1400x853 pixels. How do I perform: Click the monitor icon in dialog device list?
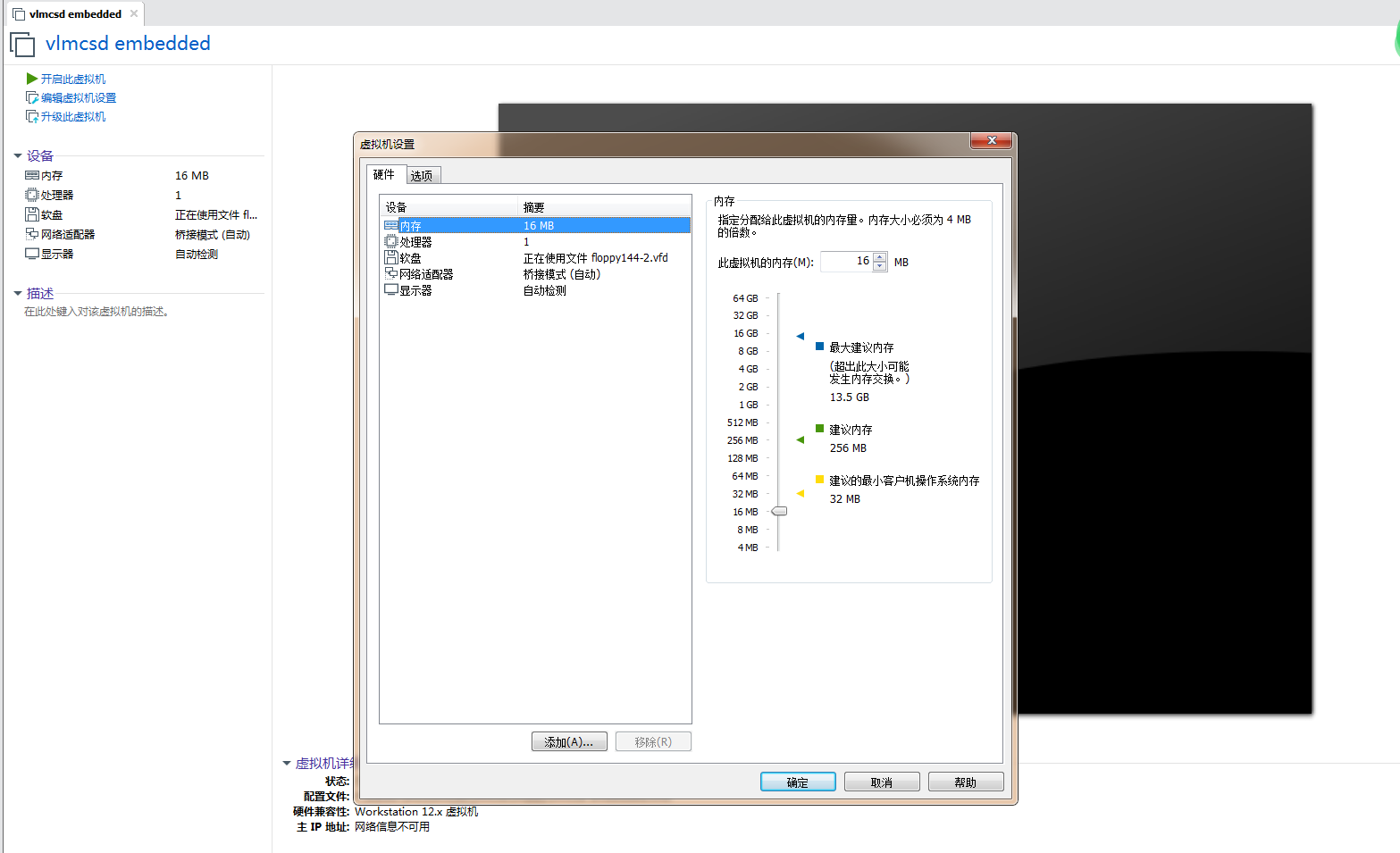(x=391, y=289)
